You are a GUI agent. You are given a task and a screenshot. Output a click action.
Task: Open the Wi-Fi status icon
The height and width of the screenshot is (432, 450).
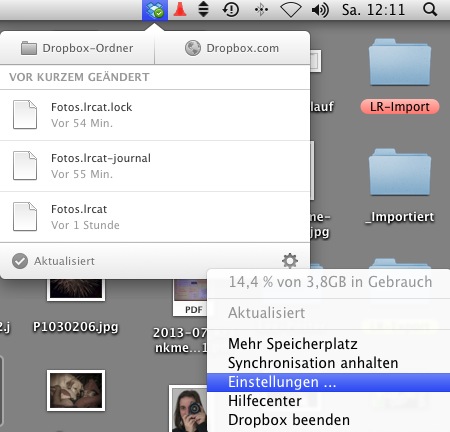pyautogui.click(x=291, y=10)
